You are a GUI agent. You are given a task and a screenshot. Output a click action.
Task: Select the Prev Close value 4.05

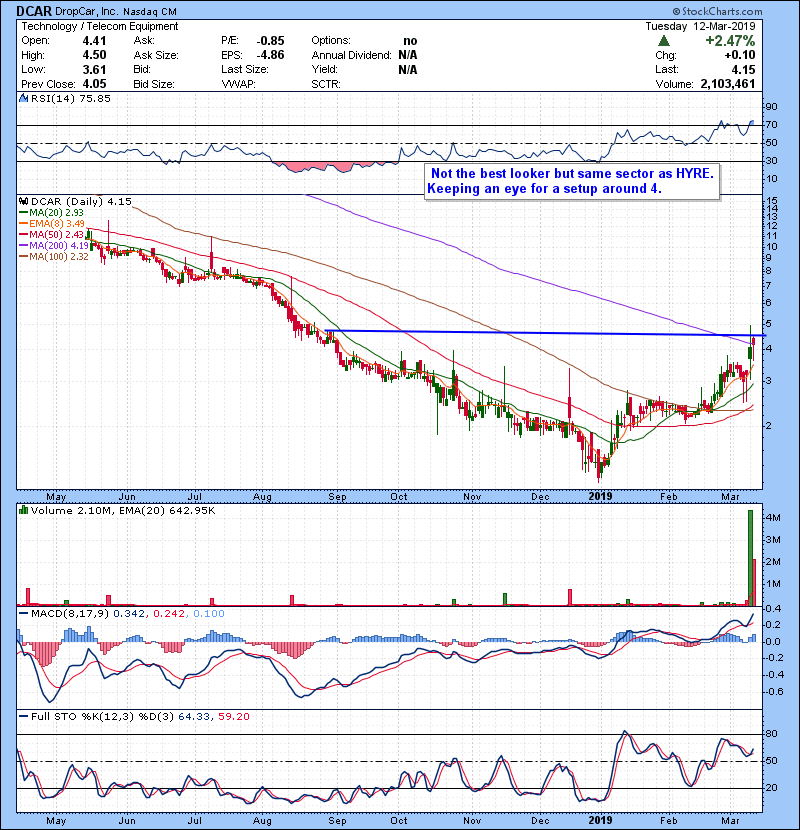click(94, 84)
